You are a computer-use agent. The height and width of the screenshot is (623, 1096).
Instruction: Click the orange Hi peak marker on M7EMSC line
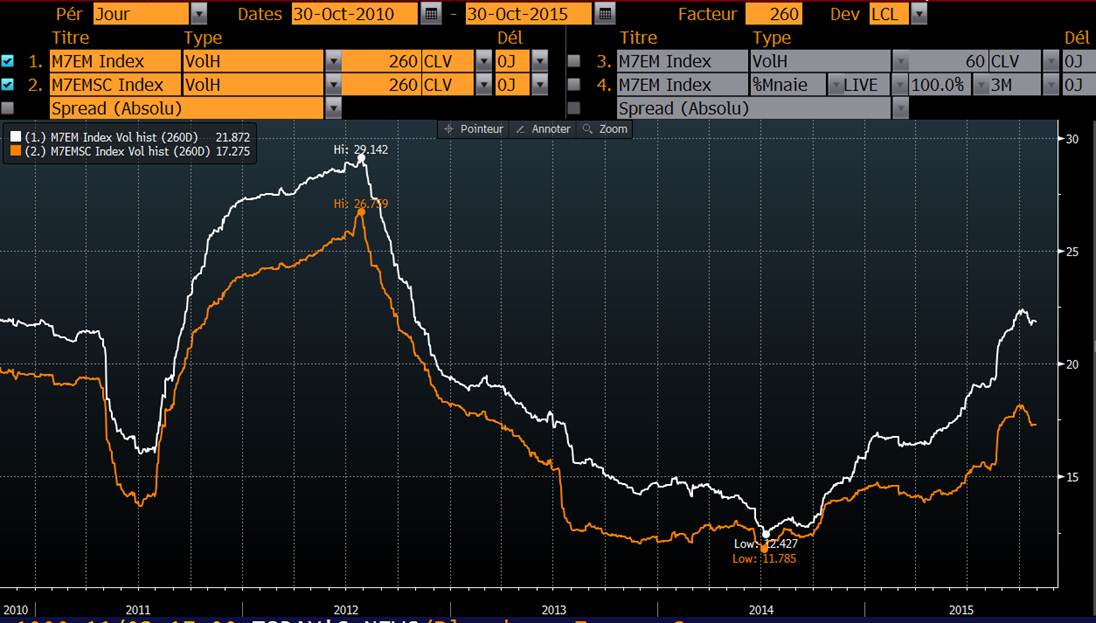pyautogui.click(x=361, y=212)
